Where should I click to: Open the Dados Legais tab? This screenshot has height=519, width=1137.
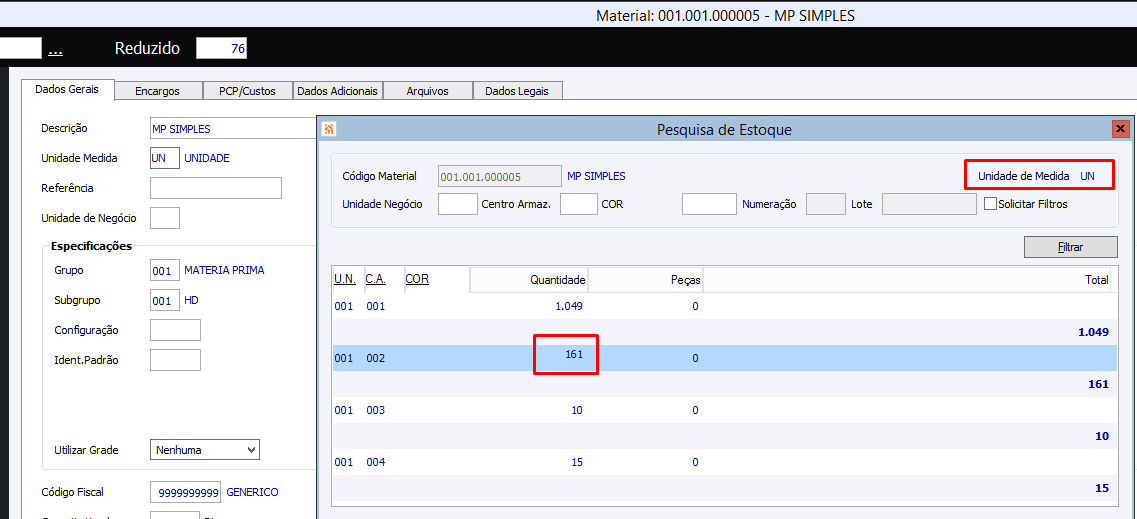point(517,91)
